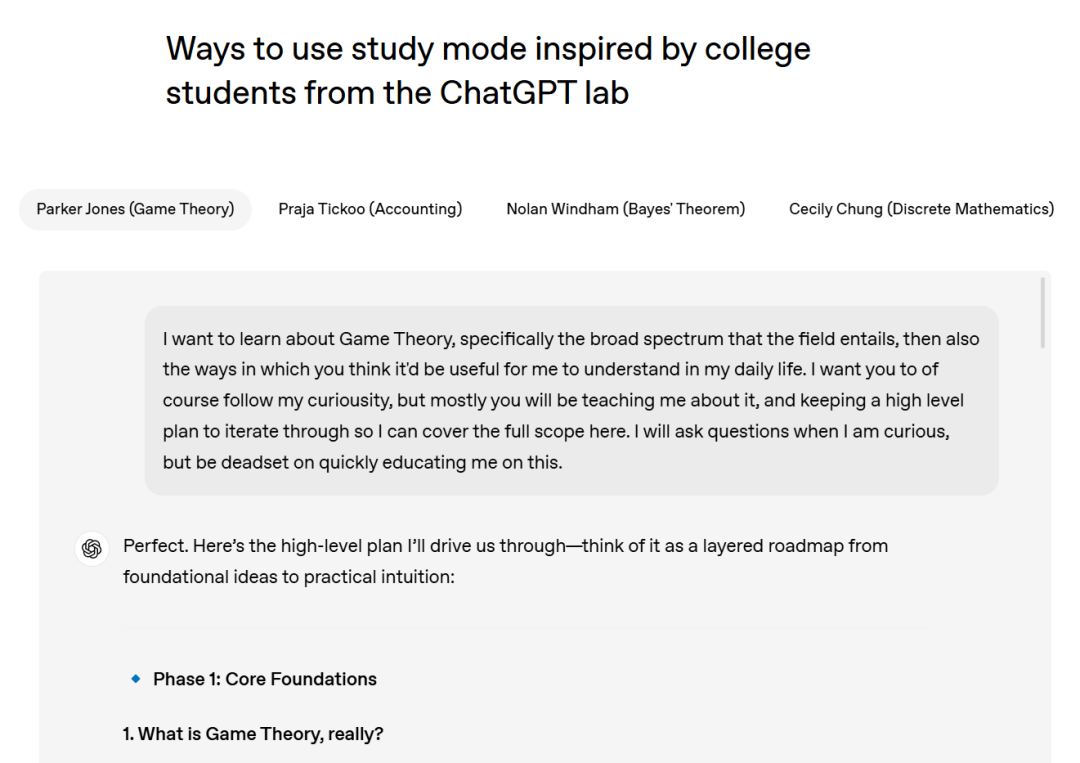Click "foundational ideas to practical intuition" line
This screenshot has width=1080, height=763.
pyautogui.click(x=289, y=577)
